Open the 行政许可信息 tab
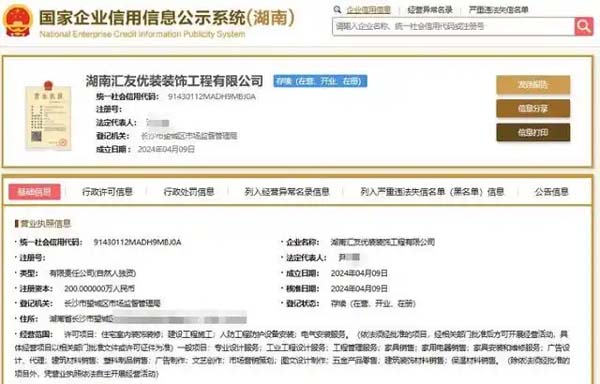 (x=108, y=192)
